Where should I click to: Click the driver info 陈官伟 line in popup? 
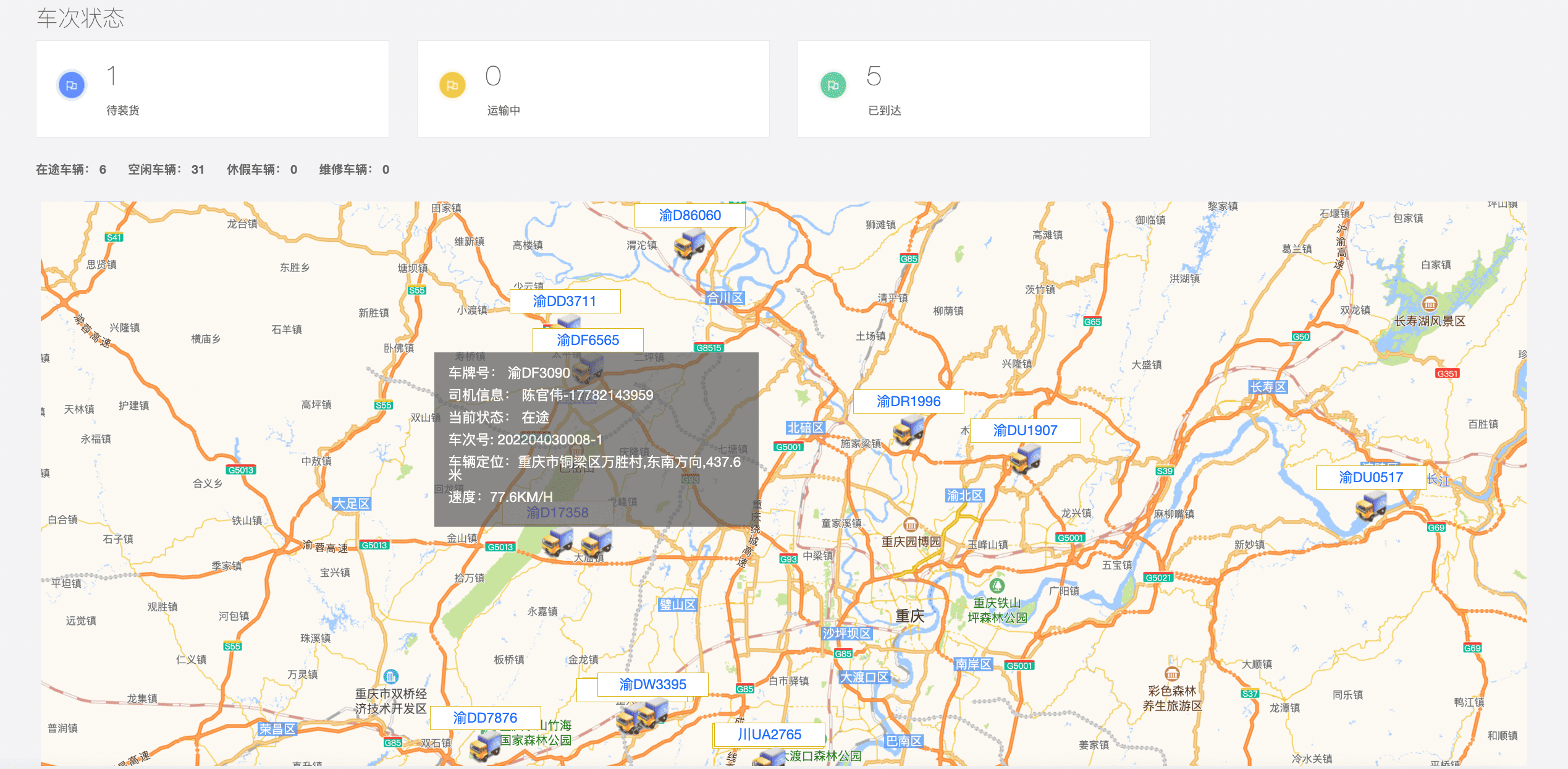550,395
